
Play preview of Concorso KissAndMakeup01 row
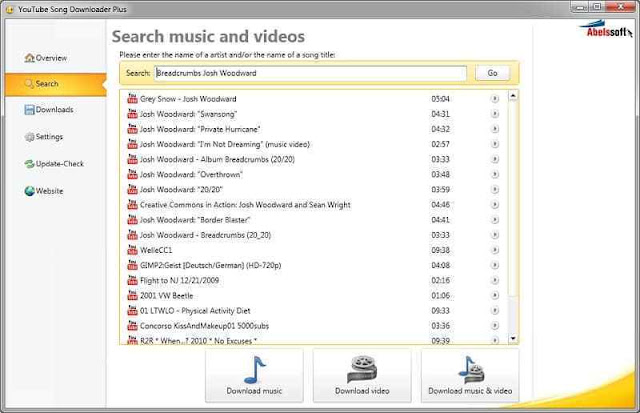(495, 326)
